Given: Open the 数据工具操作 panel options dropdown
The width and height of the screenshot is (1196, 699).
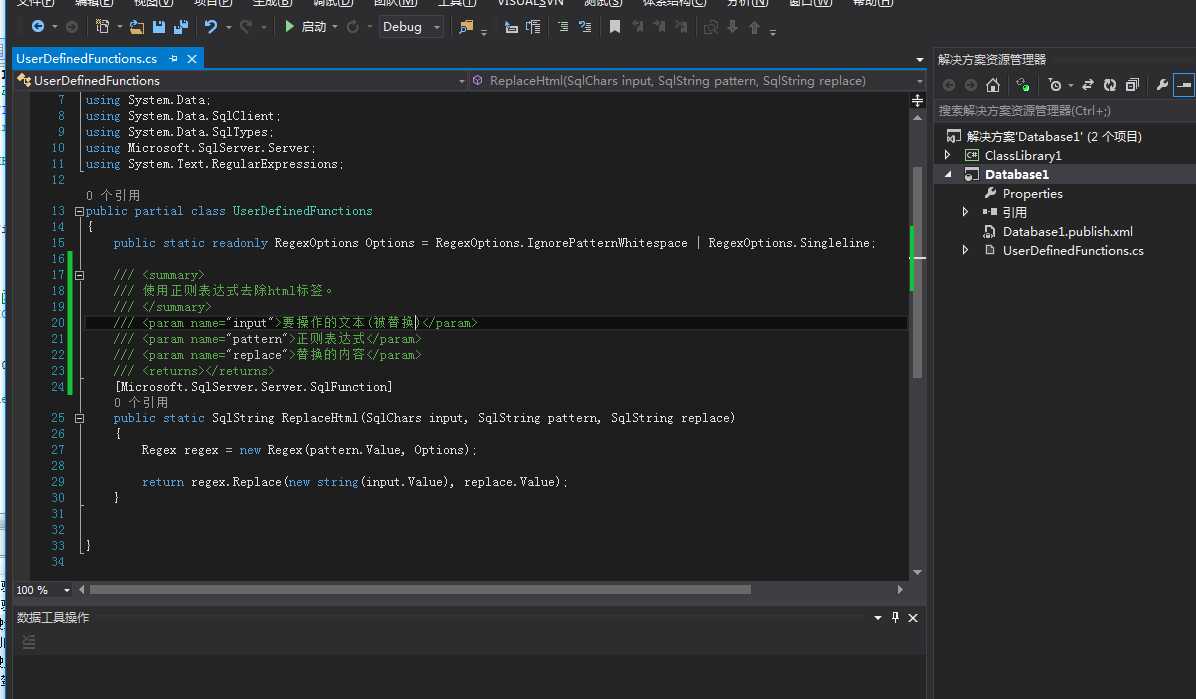Looking at the screenshot, I should 877,617.
